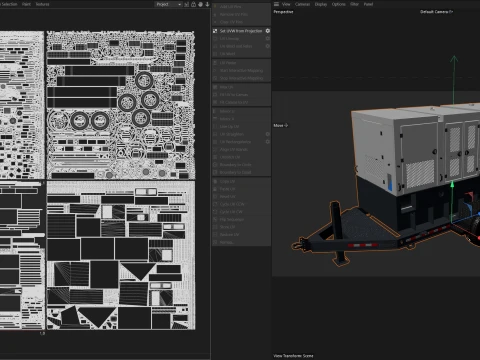The width and height of the screenshot is (480, 360).
Task: Click the Clear UV Pins icon
Action: point(215,22)
